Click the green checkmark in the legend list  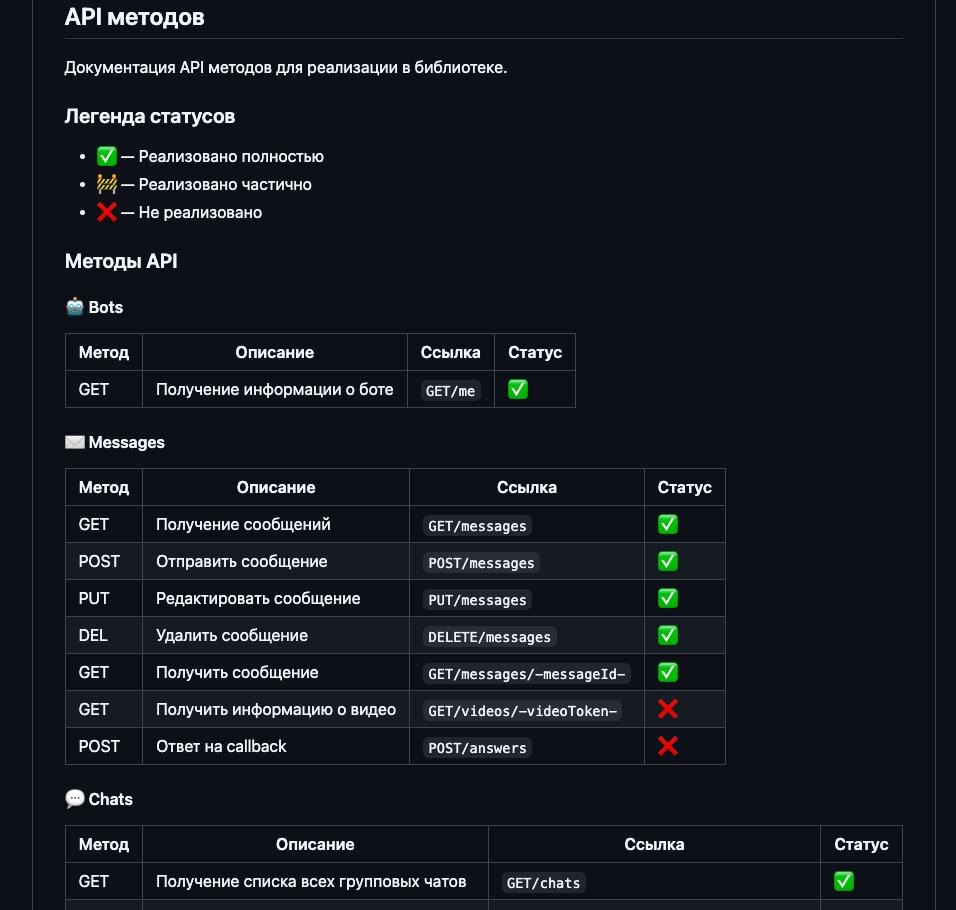[x=107, y=156]
